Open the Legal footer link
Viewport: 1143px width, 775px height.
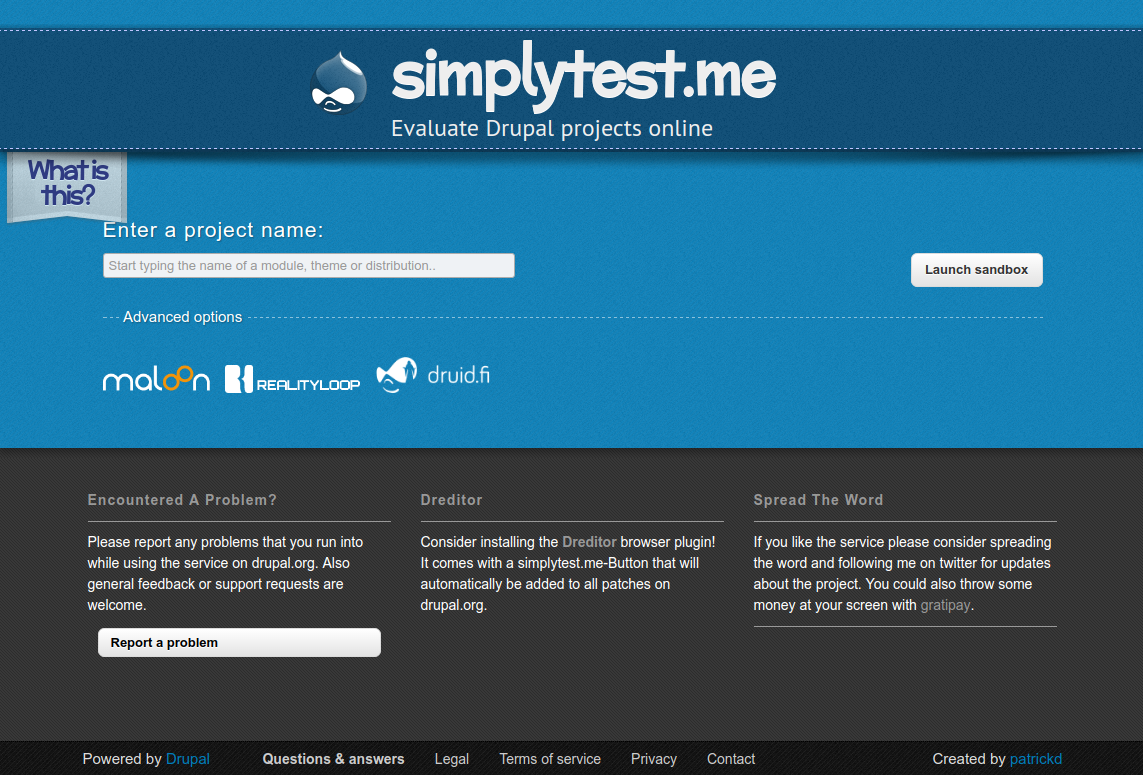pyautogui.click(x=451, y=759)
